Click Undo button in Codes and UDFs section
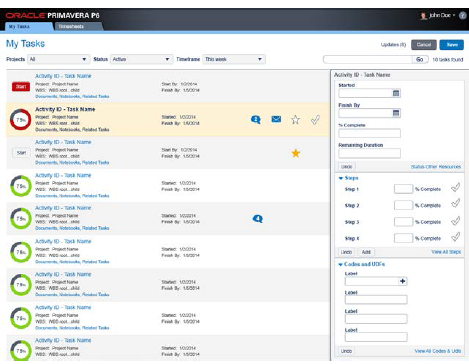 pos(346,351)
